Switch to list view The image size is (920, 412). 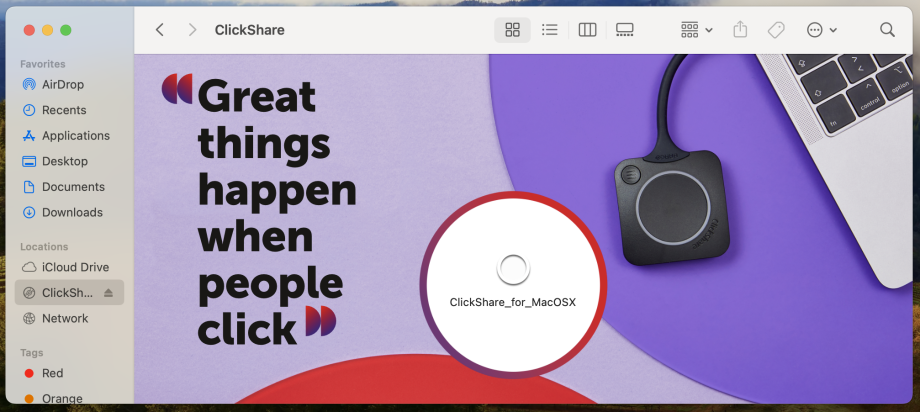tap(550, 30)
